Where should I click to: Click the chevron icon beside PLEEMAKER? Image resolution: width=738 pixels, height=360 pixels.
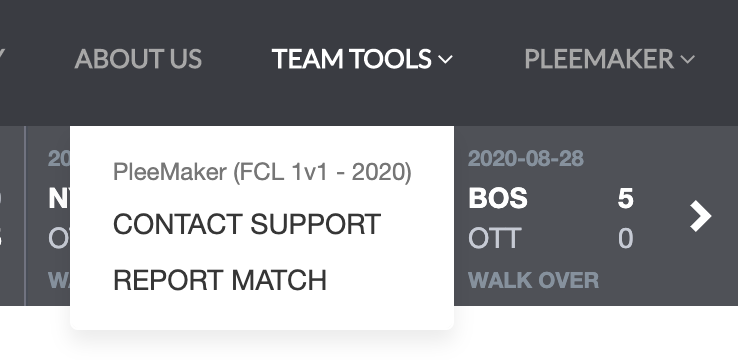pyautogui.click(x=688, y=59)
